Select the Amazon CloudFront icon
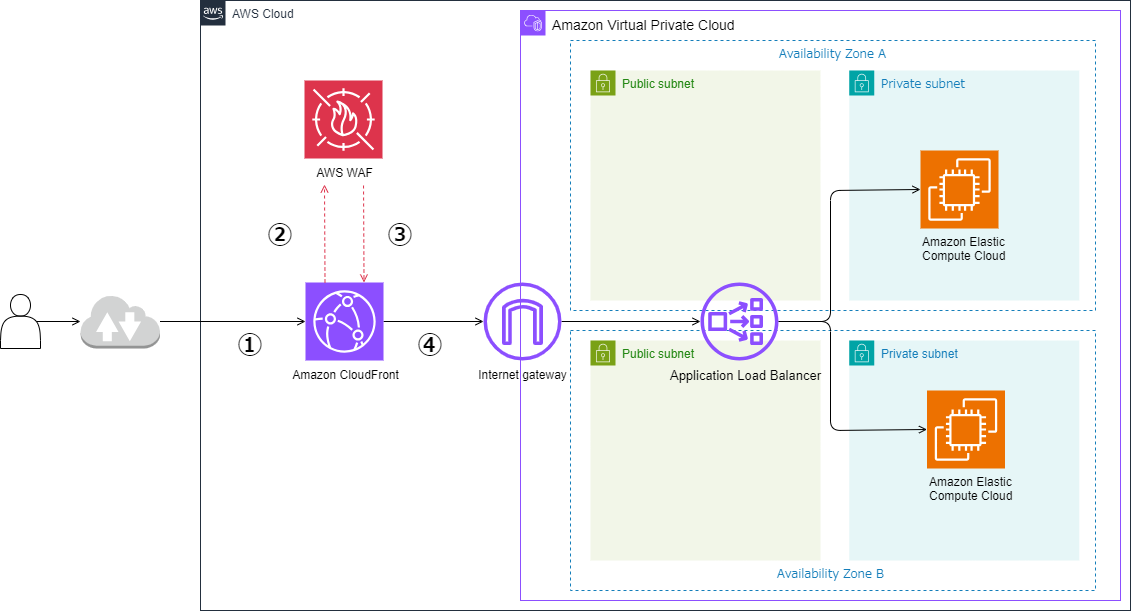The height and width of the screenshot is (611, 1132). click(344, 321)
